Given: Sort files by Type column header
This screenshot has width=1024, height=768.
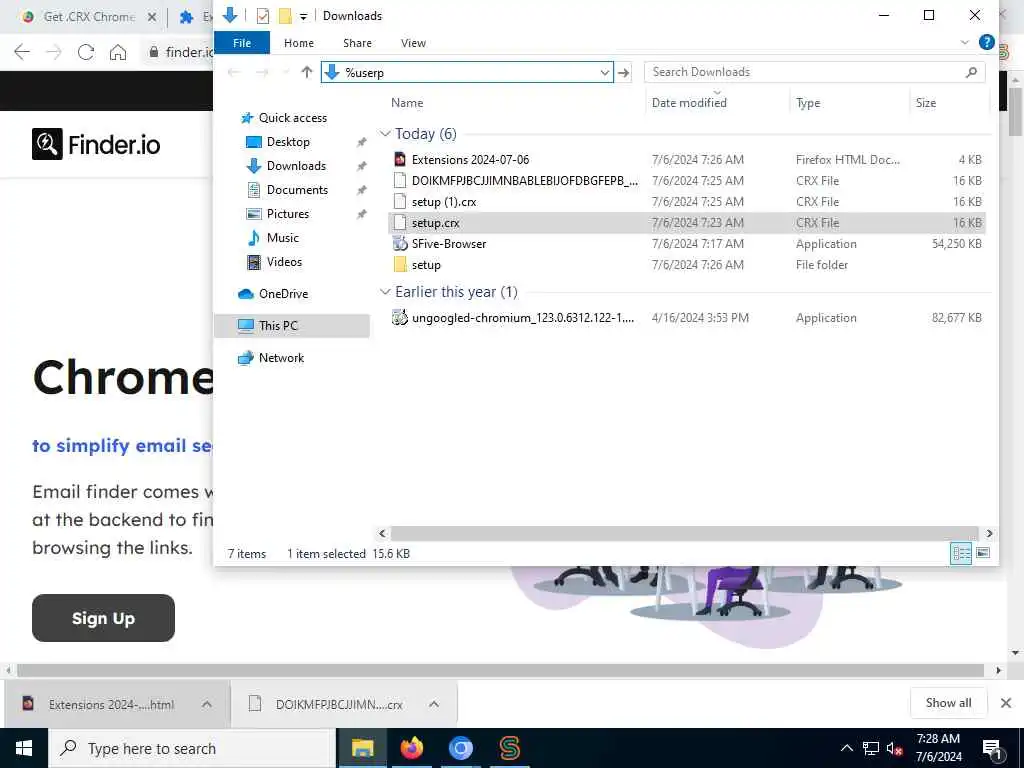Looking at the screenshot, I should (x=808, y=103).
